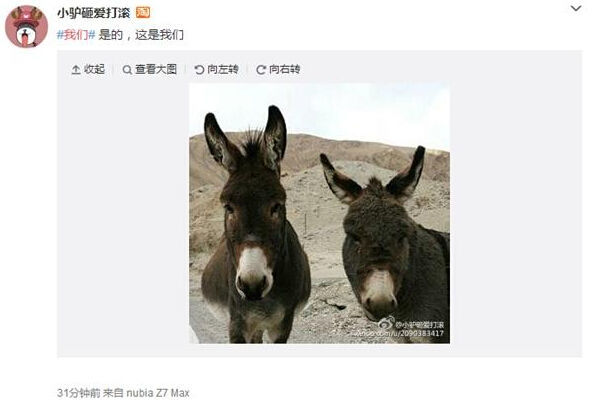Open the nubia Z7 Max source link
The height and width of the screenshot is (403, 596).
point(158,393)
